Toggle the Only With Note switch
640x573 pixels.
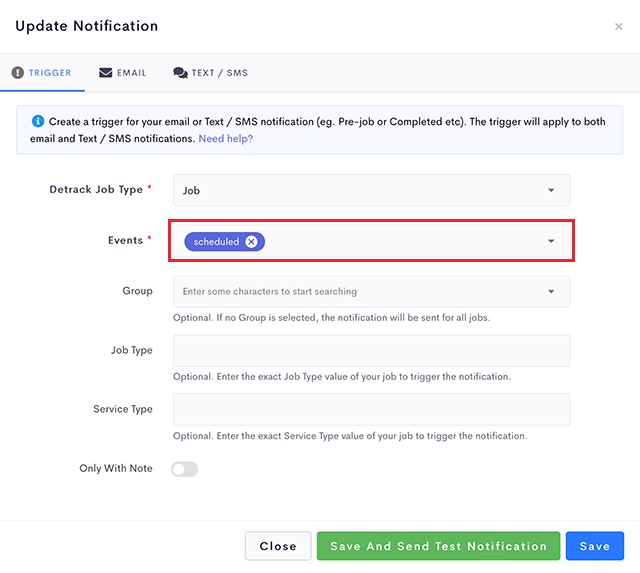[x=184, y=469]
